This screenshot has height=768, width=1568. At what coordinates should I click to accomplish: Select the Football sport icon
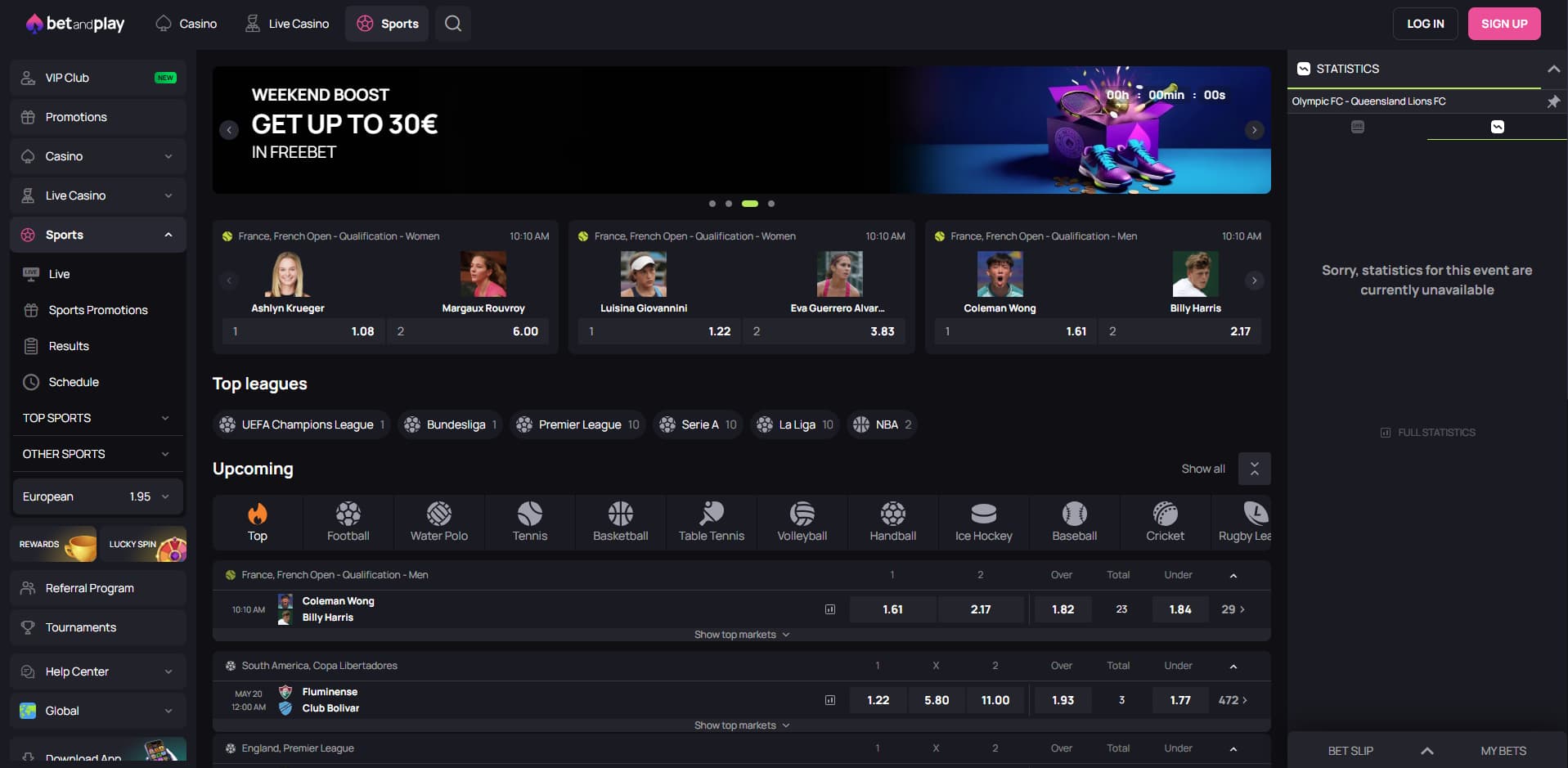(x=348, y=522)
